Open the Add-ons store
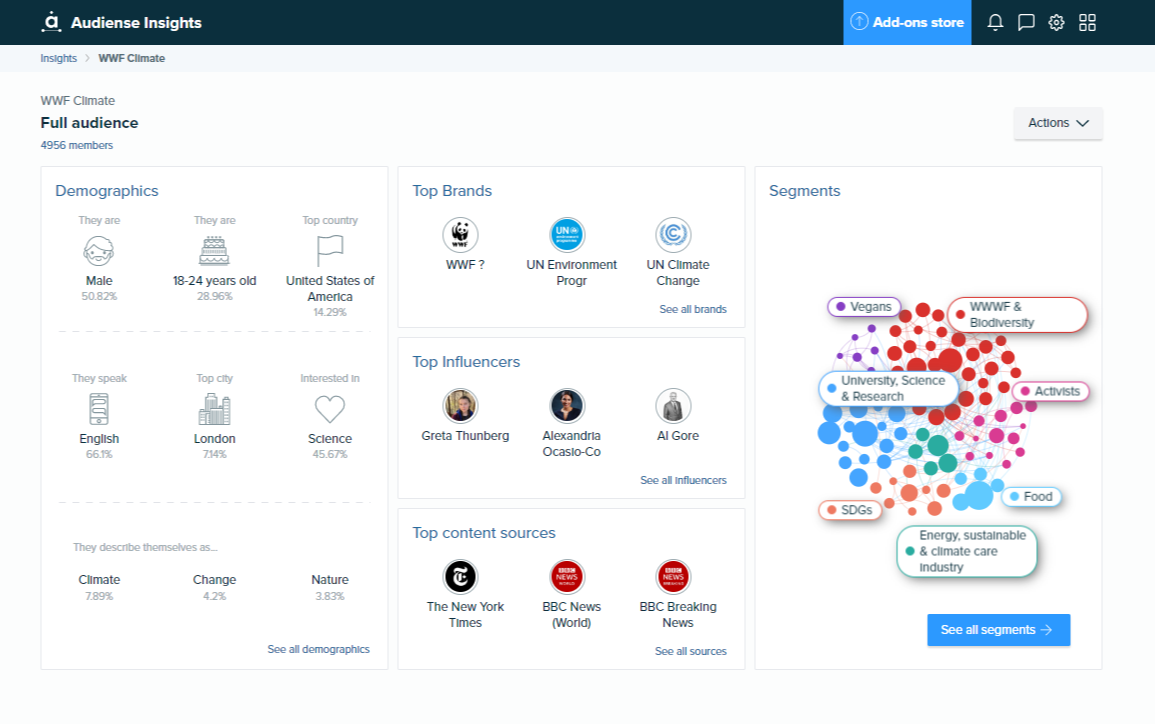1155x724 pixels. click(x=908, y=22)
